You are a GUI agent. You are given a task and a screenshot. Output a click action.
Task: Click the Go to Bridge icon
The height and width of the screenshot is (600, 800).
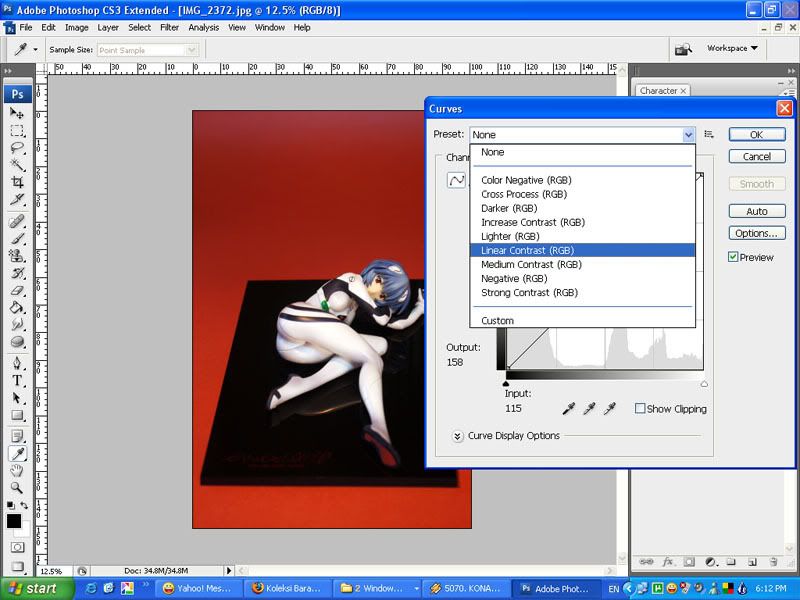pos(683,49)
